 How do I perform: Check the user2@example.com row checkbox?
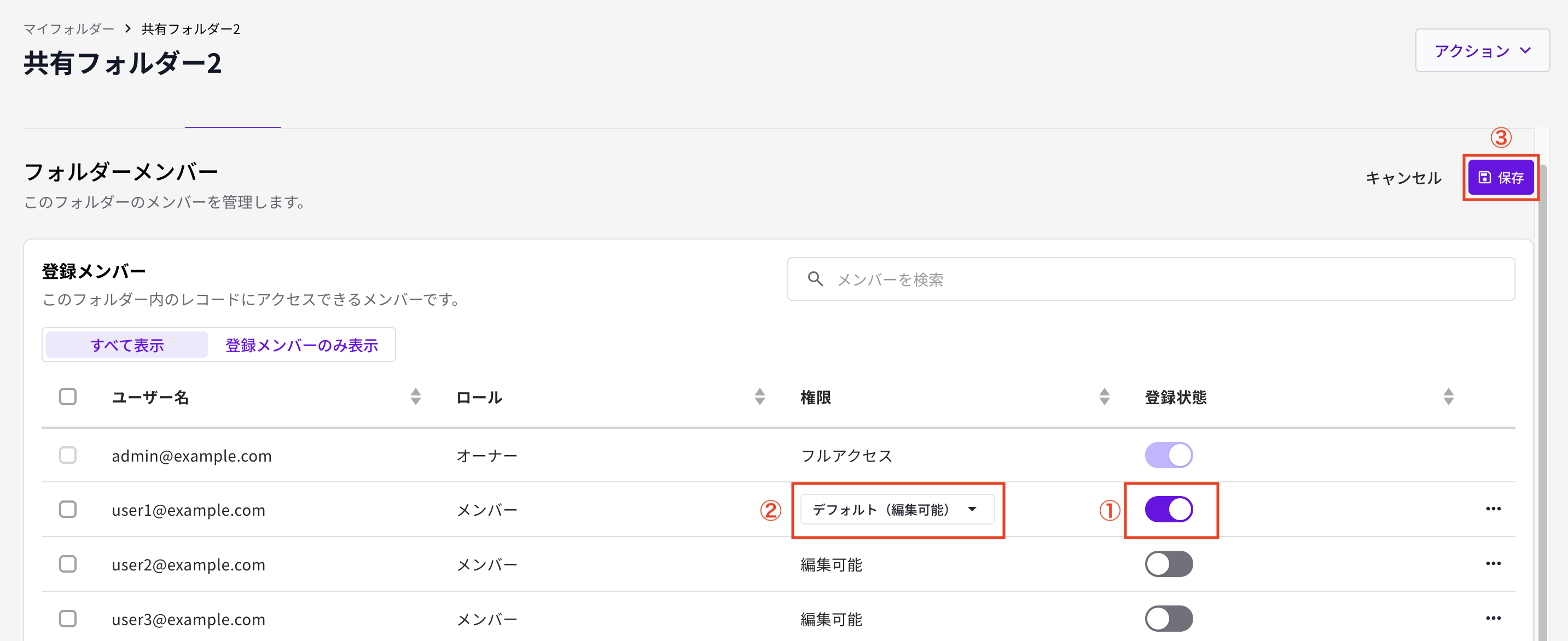[x=67, y=564]
